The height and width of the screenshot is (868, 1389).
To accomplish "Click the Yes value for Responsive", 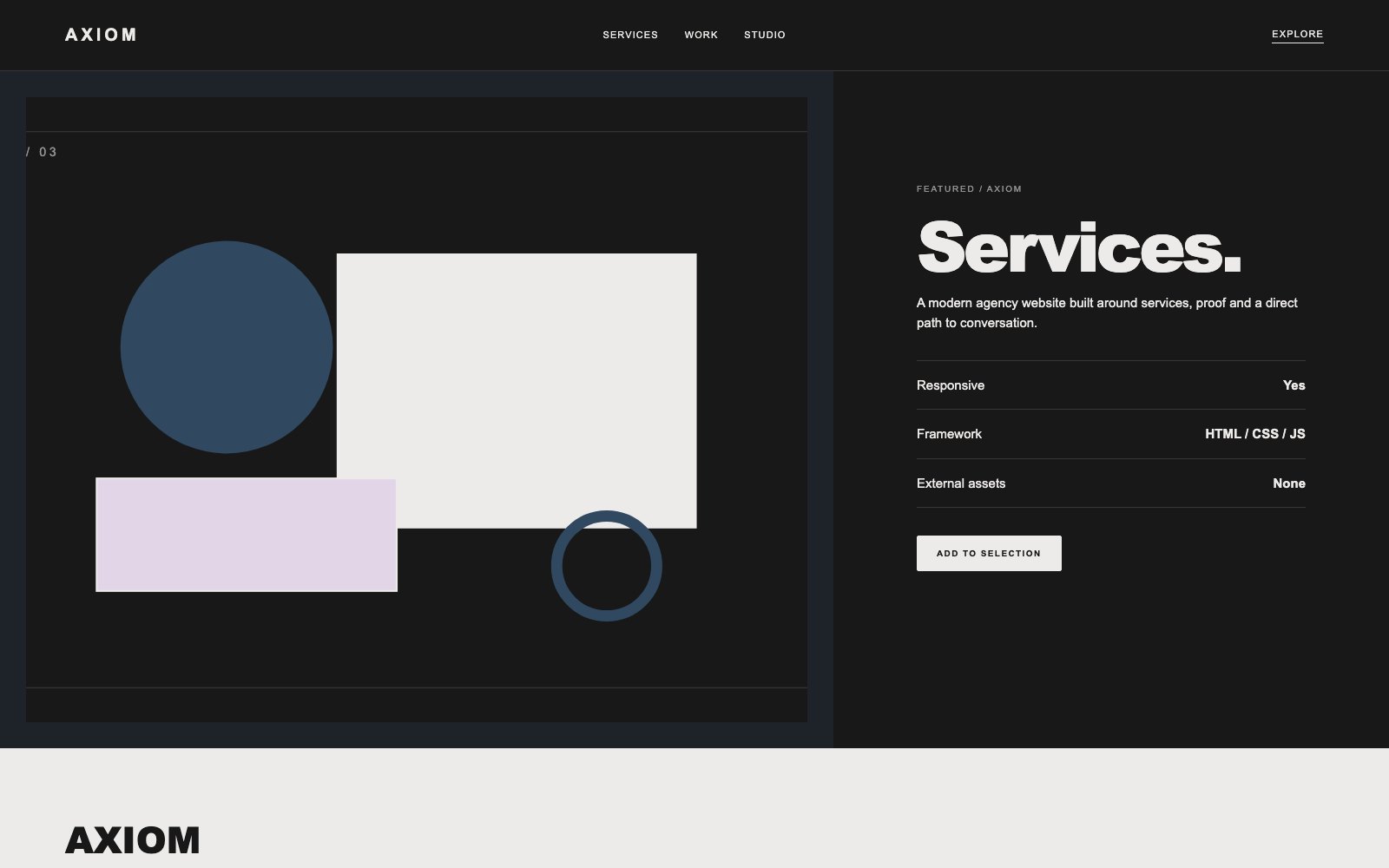I will pyautogui.click(x=1294, y=385).
